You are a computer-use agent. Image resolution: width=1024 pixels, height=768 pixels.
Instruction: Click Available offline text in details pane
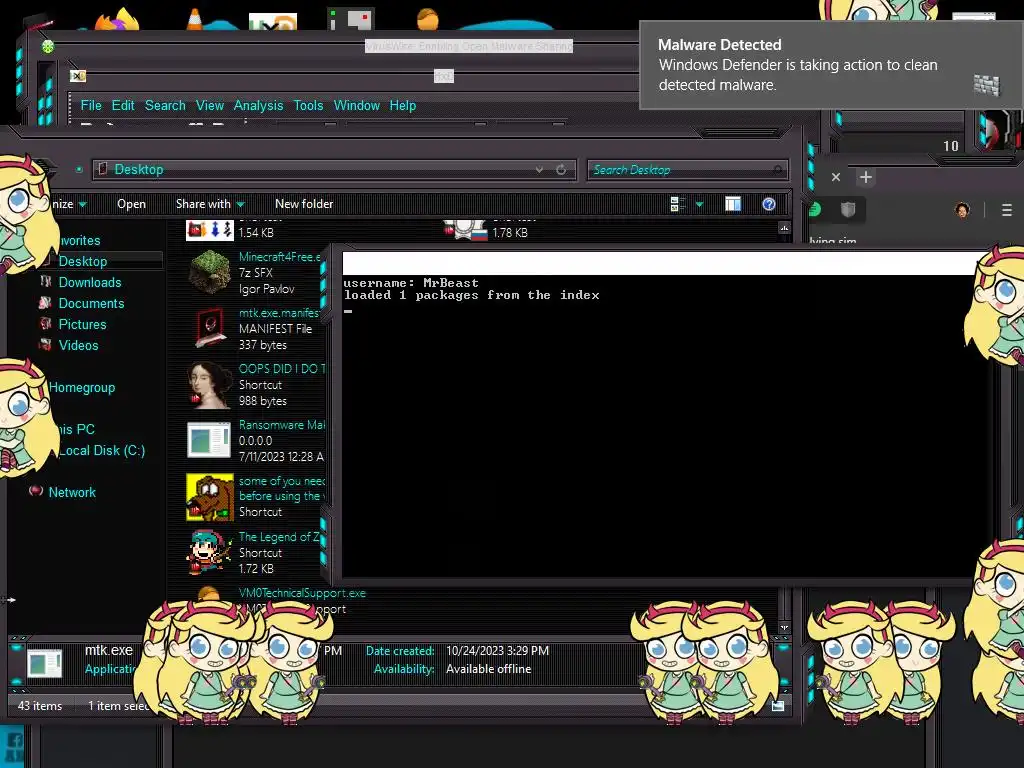pos(488,669)
